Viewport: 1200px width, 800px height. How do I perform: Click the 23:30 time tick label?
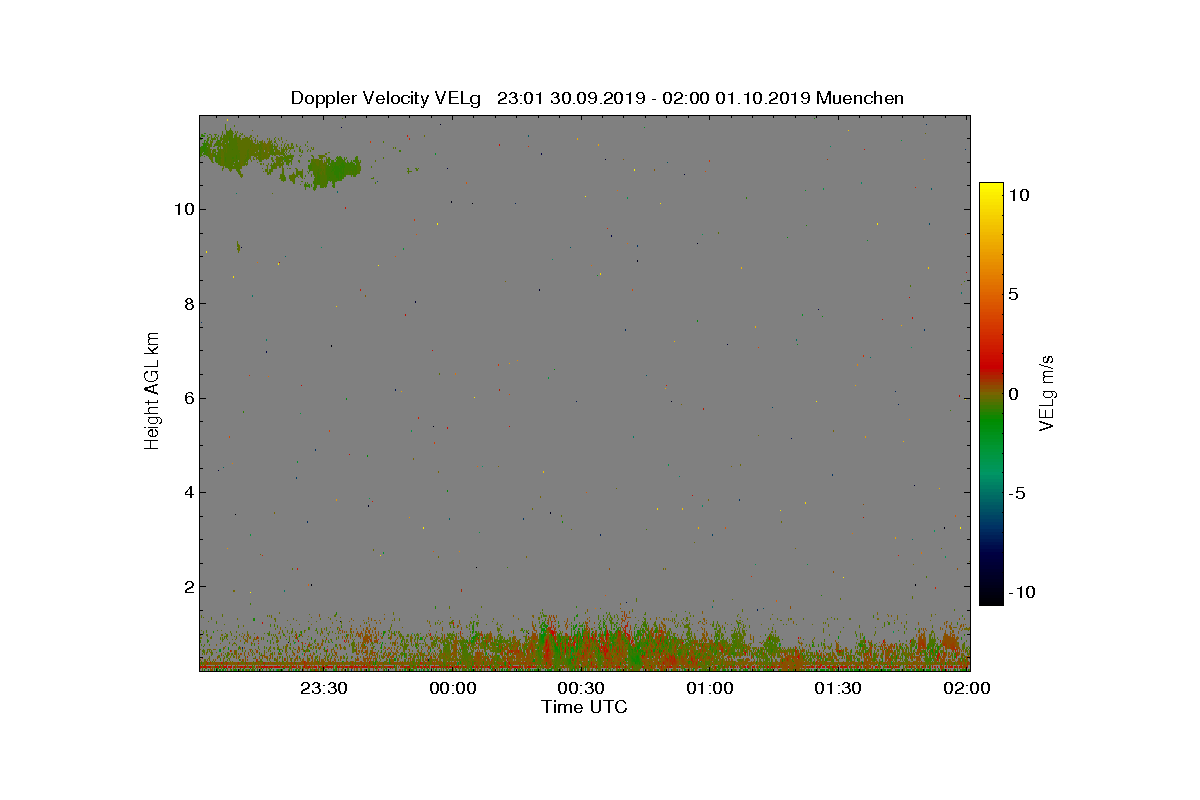pos(323,688)
